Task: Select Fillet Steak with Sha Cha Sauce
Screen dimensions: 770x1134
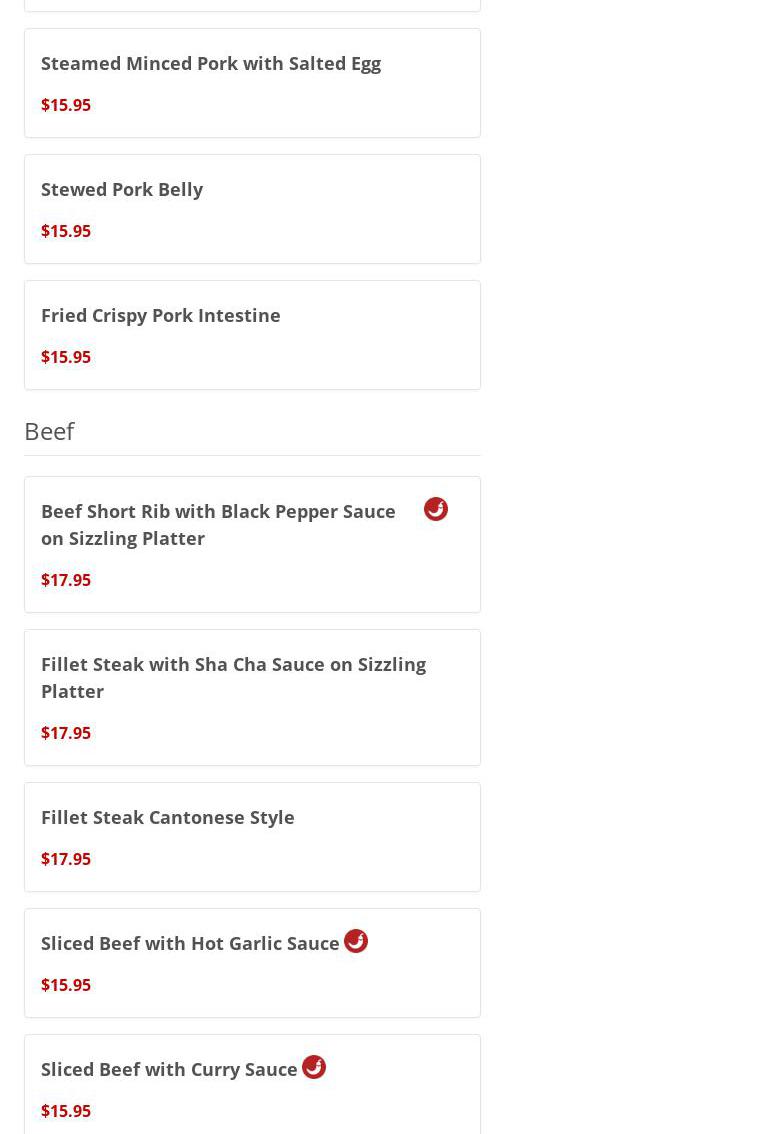Action: click(x=233, y=677)
